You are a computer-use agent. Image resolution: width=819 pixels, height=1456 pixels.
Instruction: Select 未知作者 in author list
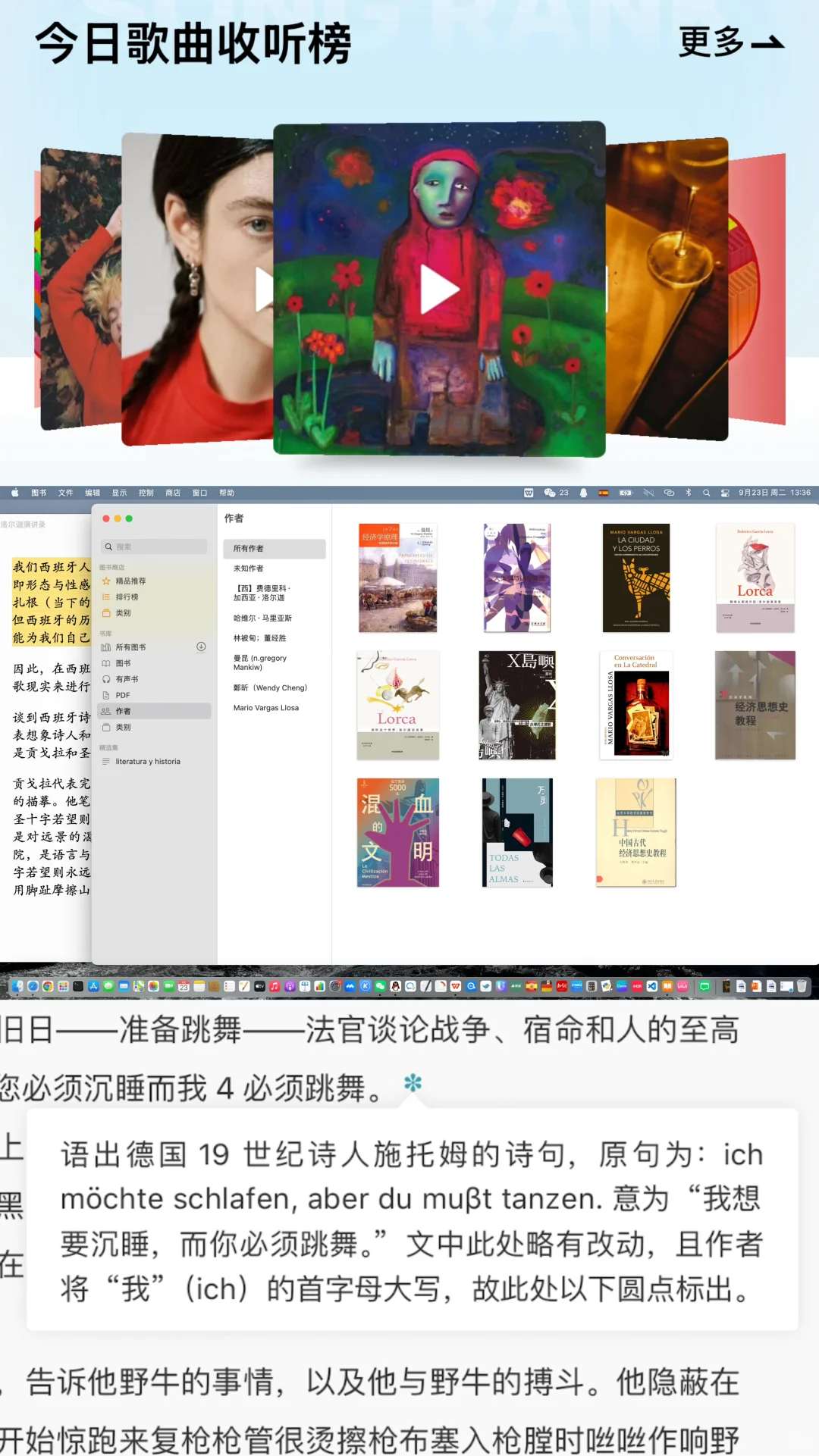pyautogui.click(x=249, y=568)
